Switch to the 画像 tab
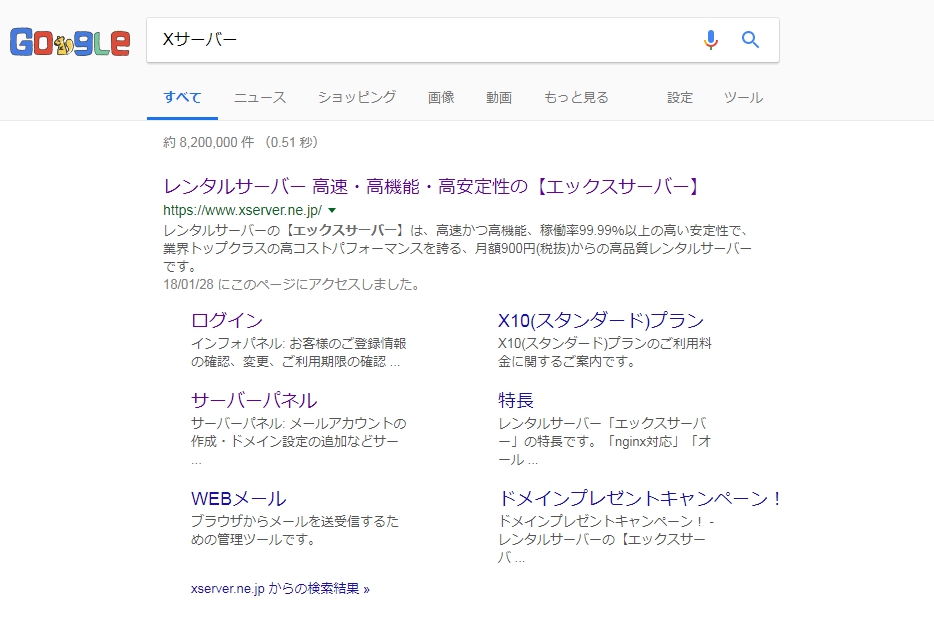The width and height of the screenshot is (934, 617). [441, 97]
